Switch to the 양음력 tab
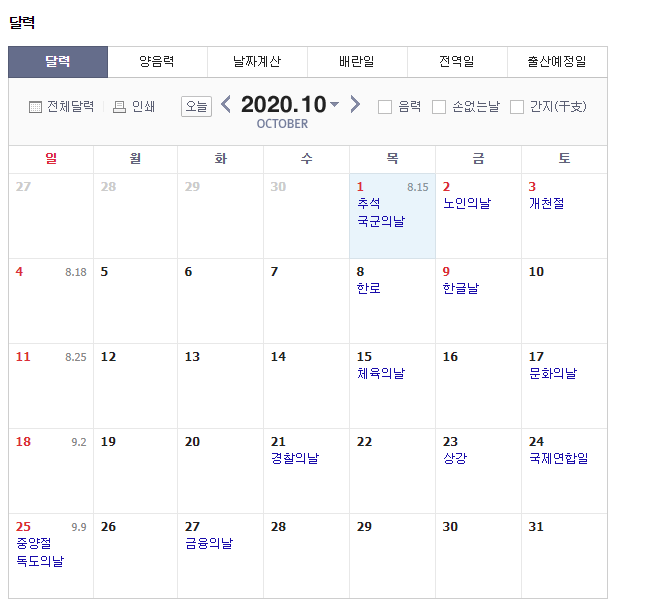Screen dimensions: 651x608 click(x=157, y=62)
